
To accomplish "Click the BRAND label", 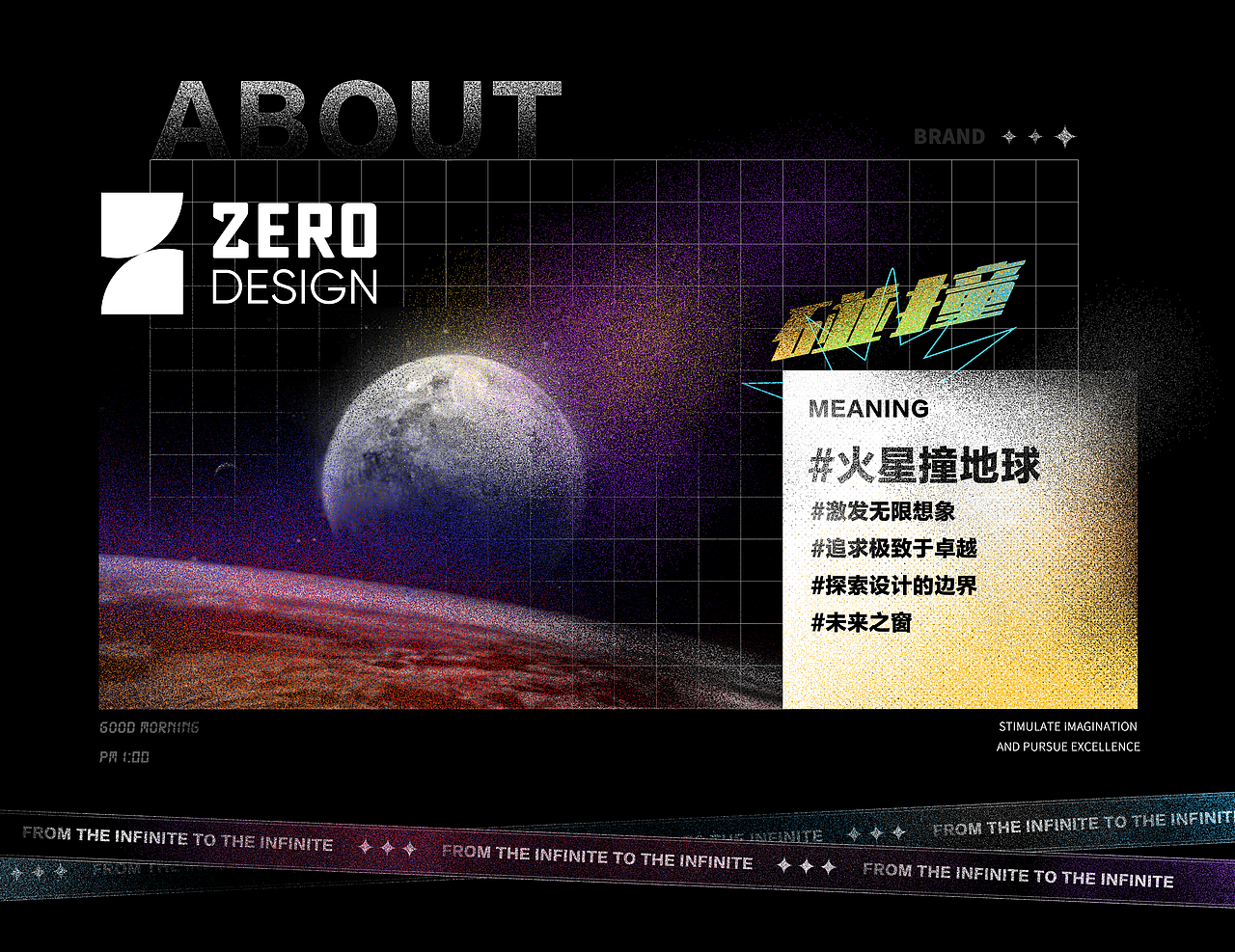I will pyautogui.click(x=949, y=137).
